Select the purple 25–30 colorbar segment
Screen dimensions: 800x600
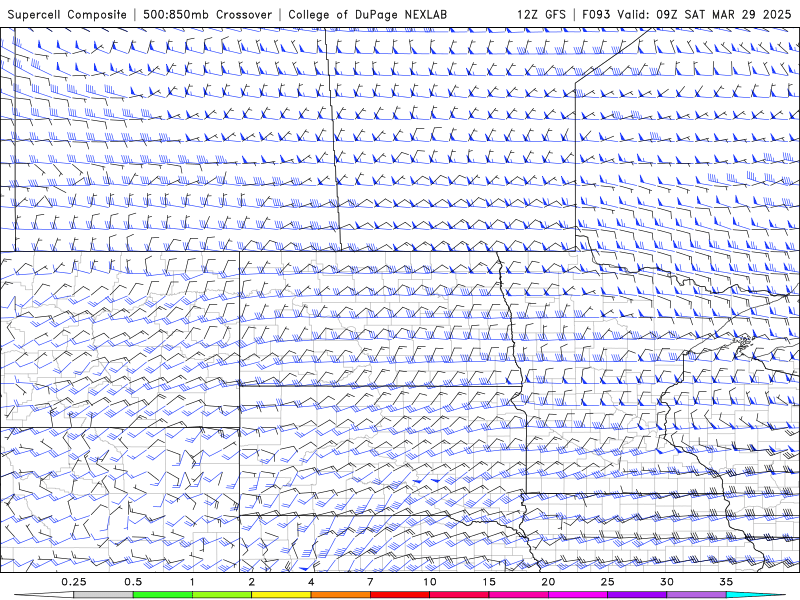point(637,595)
